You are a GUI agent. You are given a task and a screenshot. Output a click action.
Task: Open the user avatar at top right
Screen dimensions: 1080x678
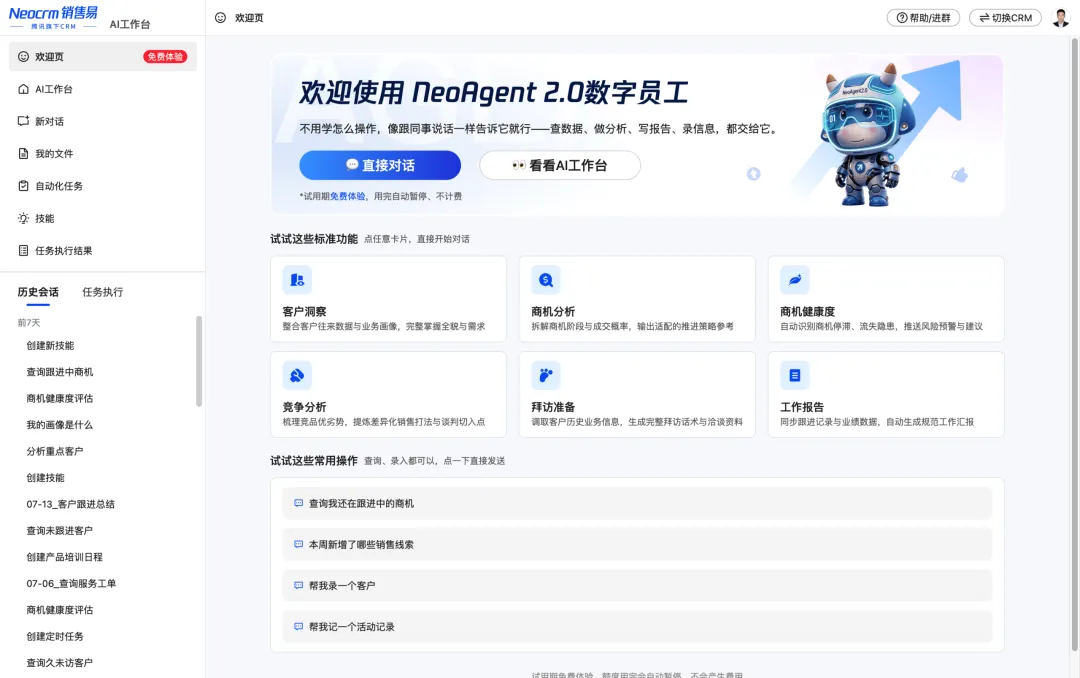pos(1061,18)
